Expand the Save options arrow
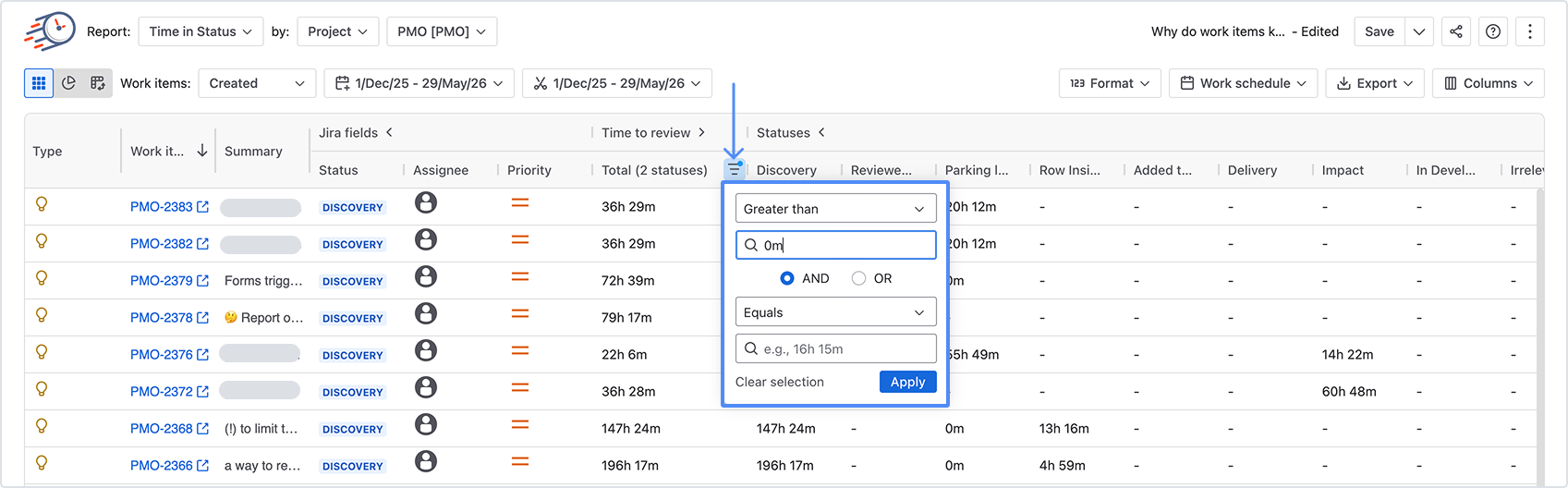The width and height of the screenshot is (1568, 488). pyautogui.click(x=1419, y=31)
